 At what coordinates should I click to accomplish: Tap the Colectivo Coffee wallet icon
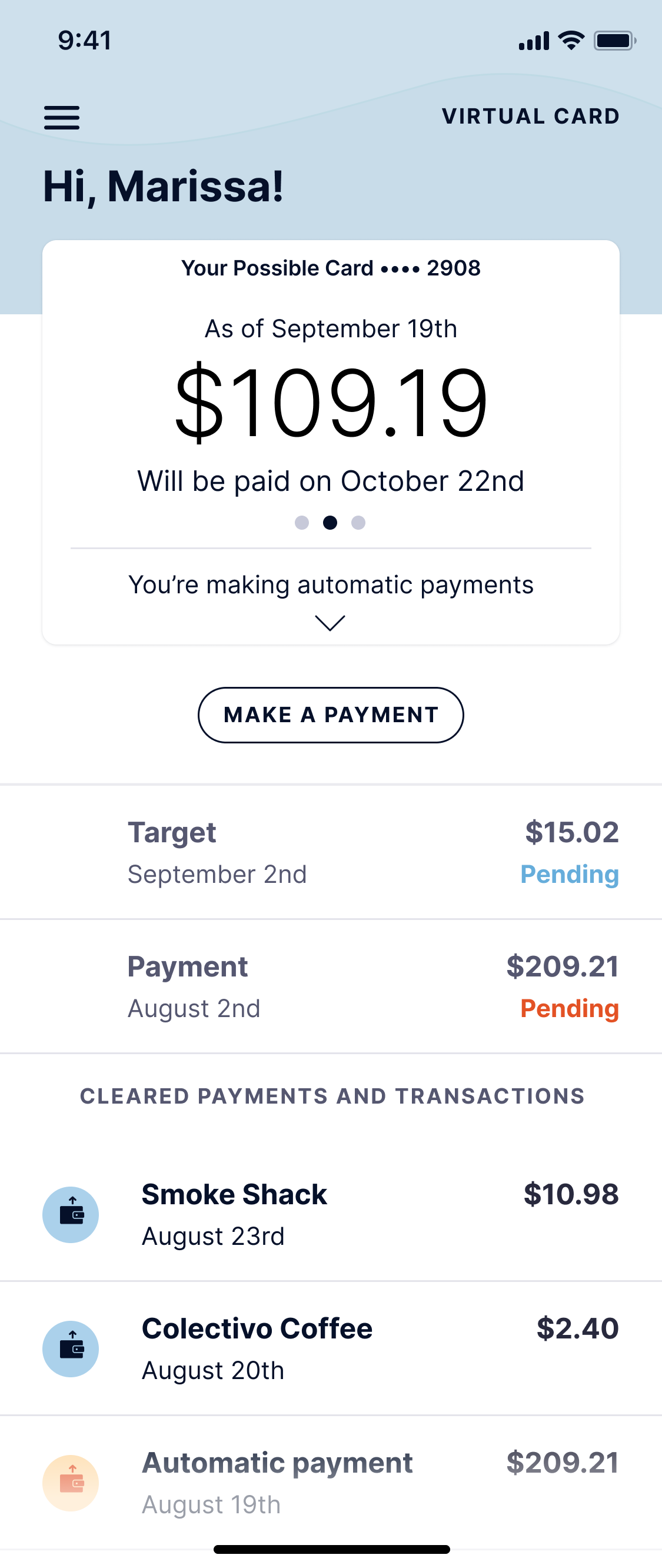tap(71, 1349)
